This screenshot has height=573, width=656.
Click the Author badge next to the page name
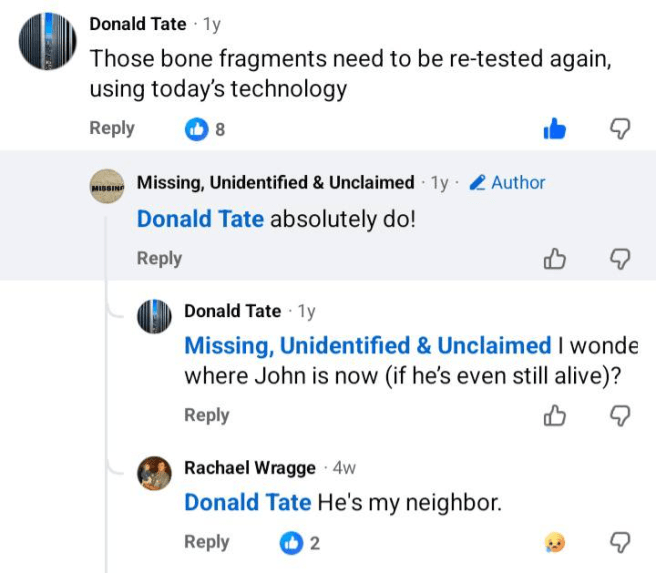508,183
